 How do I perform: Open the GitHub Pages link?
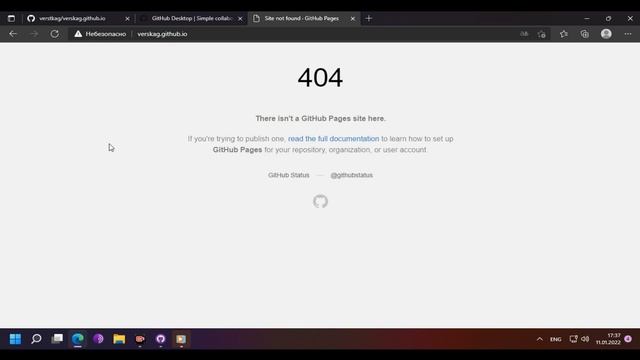tap(237, 150)
